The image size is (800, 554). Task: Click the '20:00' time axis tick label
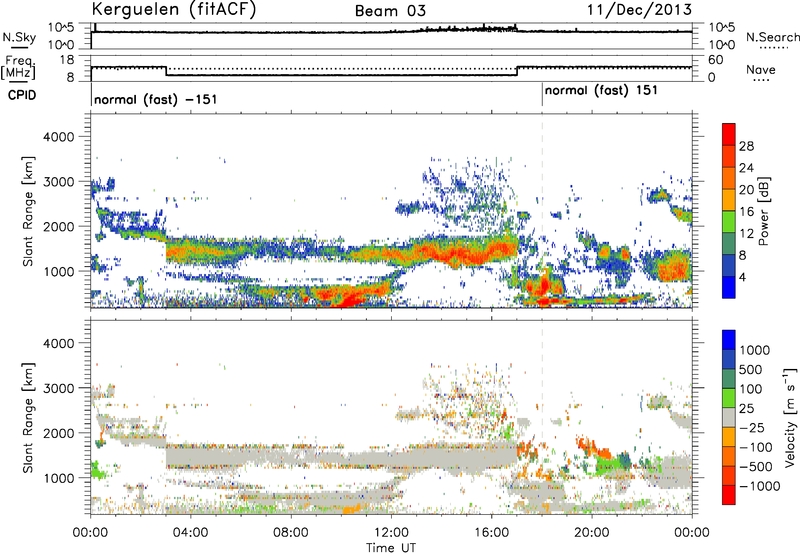[x=591, y=533]
